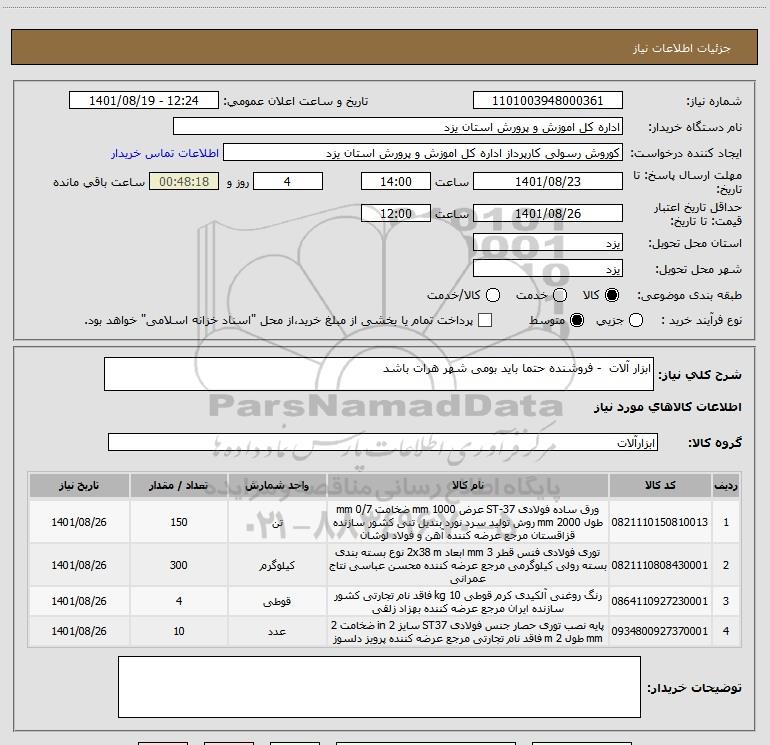Select item code 0821110808430001

[660, 565]
